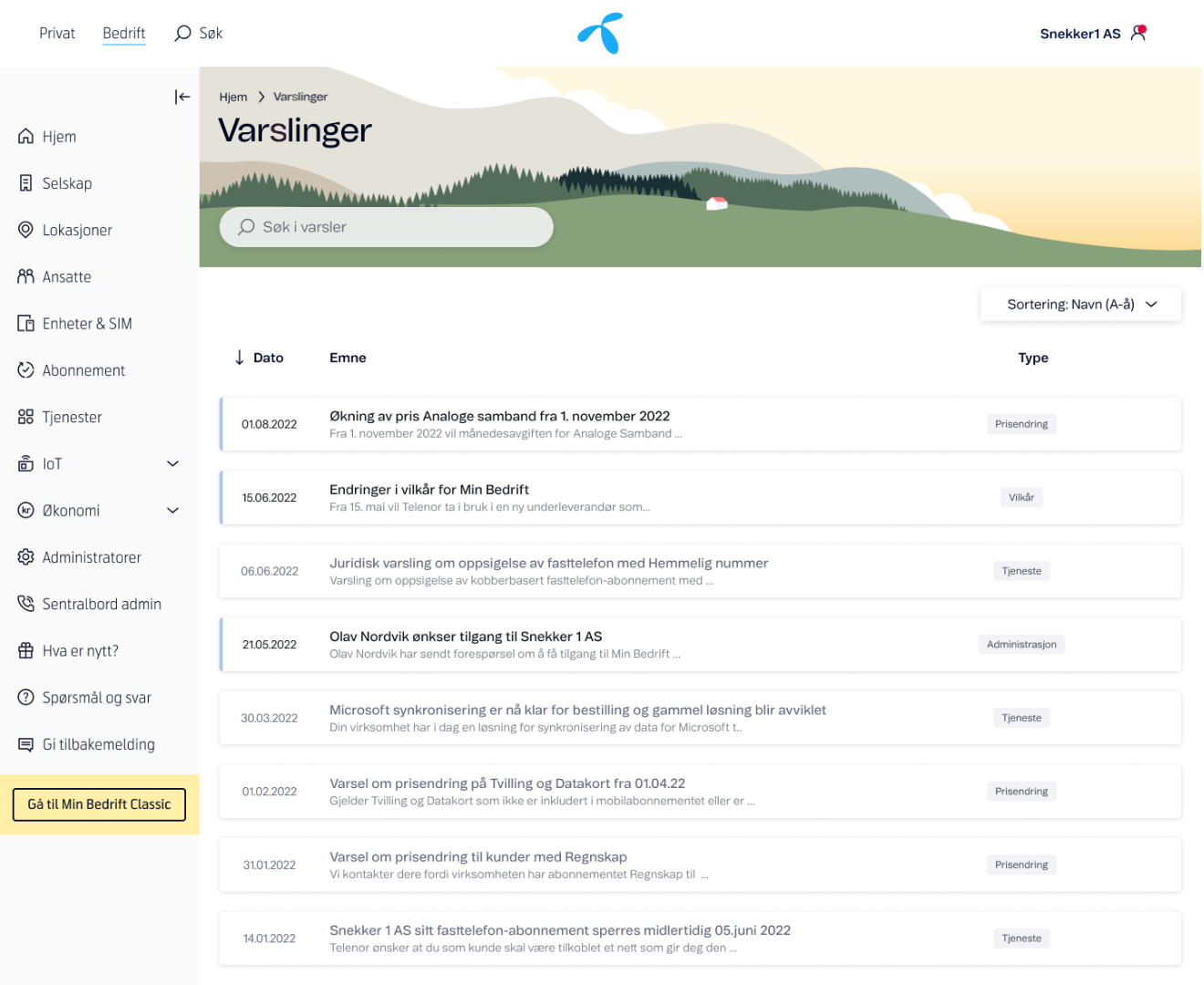The height and width of the screenshot is (985, 1204).
Task: Click Tjeneste tag on 06.06.2022 row
Action: (x=1022, y=571)
